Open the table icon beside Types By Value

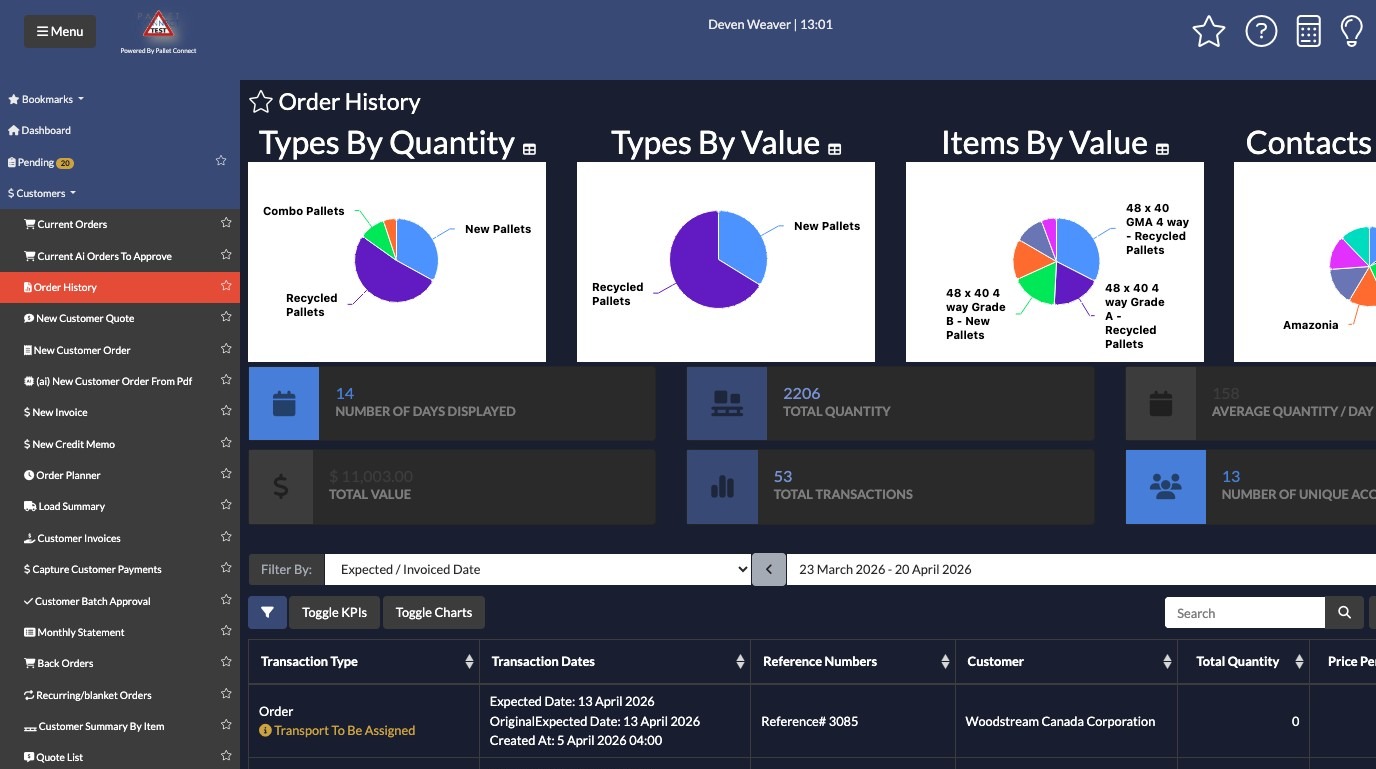(x=835, y=149)
